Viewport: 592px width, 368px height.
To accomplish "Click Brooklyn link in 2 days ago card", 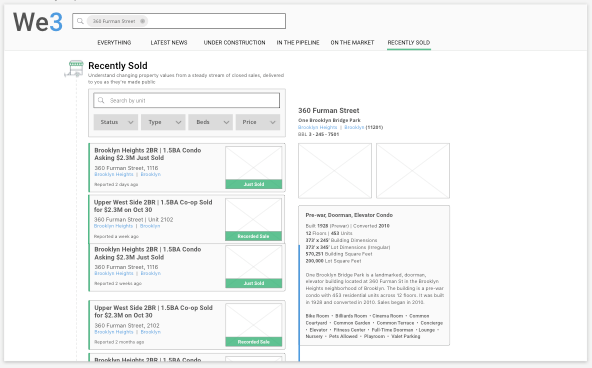I will [151, 174].
